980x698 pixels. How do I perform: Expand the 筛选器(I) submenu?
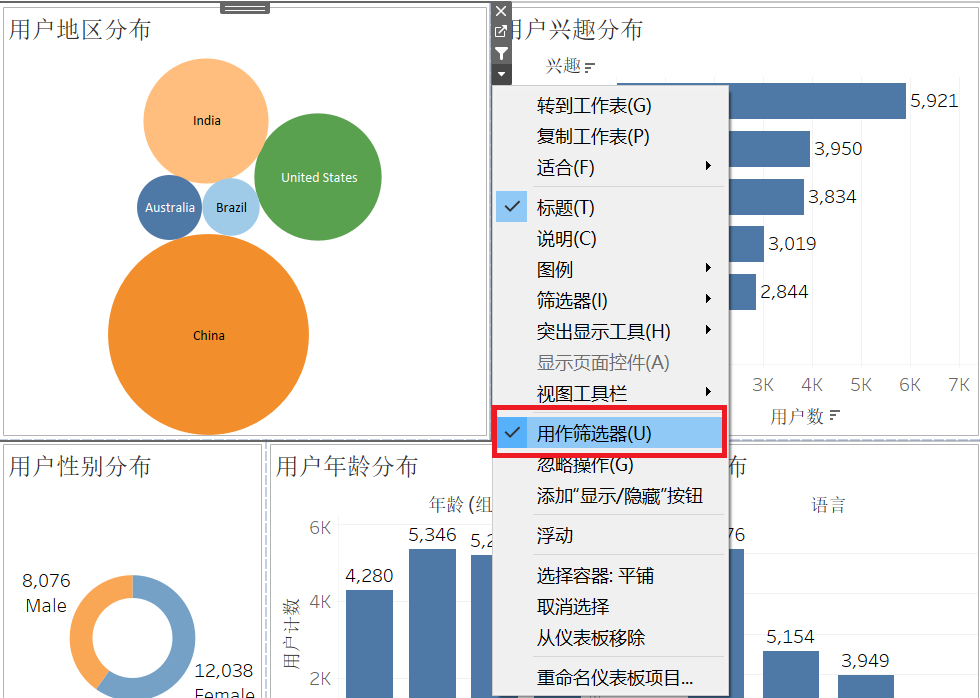click(610, 301)
